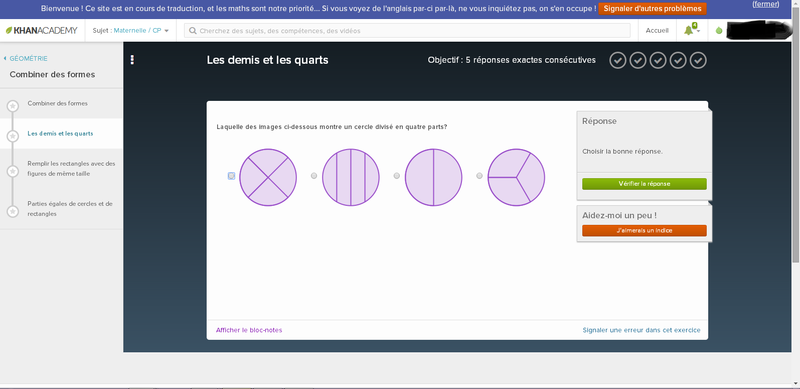Click the star beside Remplir les rectangles
800x389 pixels.
click(x=13, y=172)
